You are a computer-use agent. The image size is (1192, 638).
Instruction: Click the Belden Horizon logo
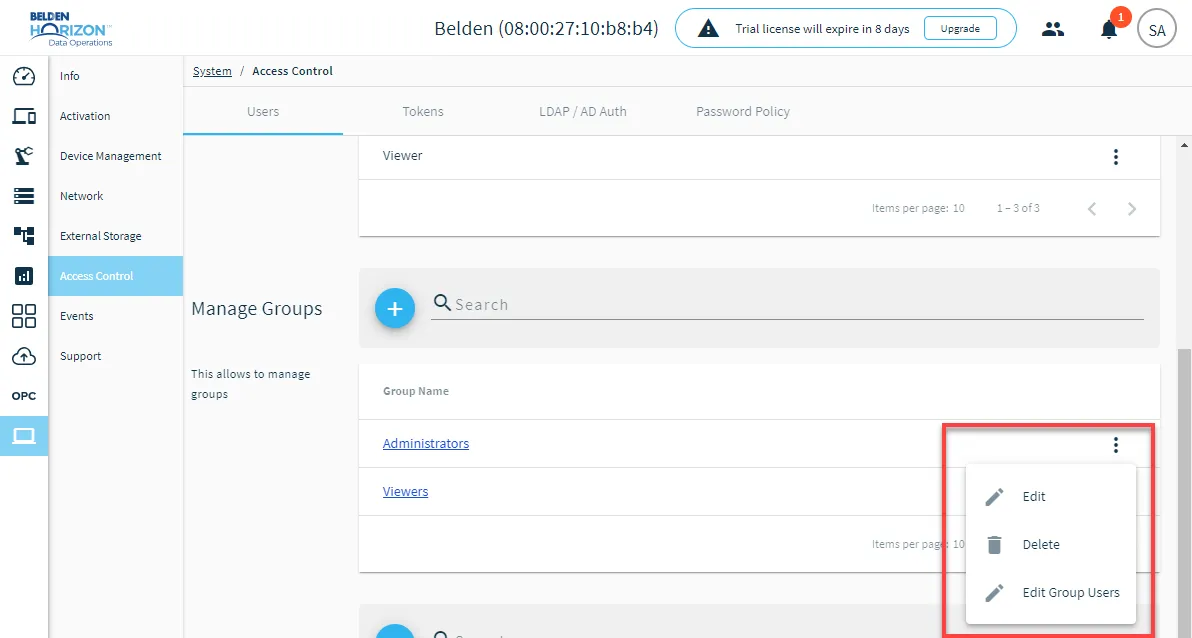point(71,29)
